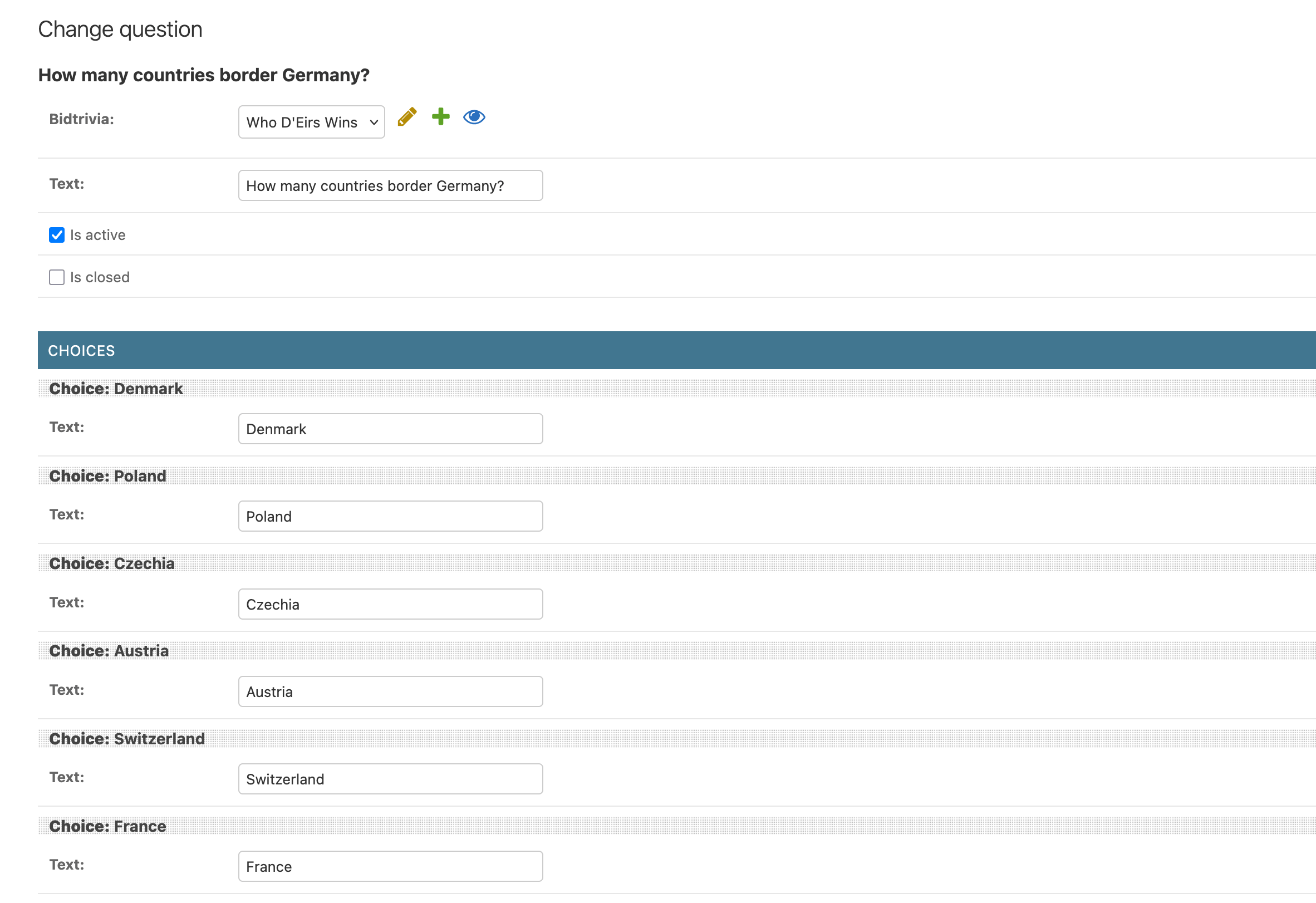Click the 'Is closed' label text

click(100, 277)
